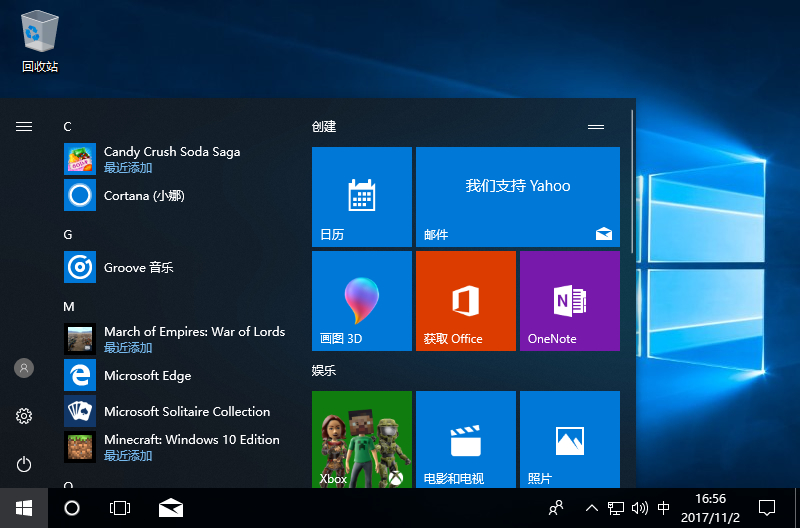Show hidden system tray icons chevron
The image size is (800, 528).
point(591,508)
